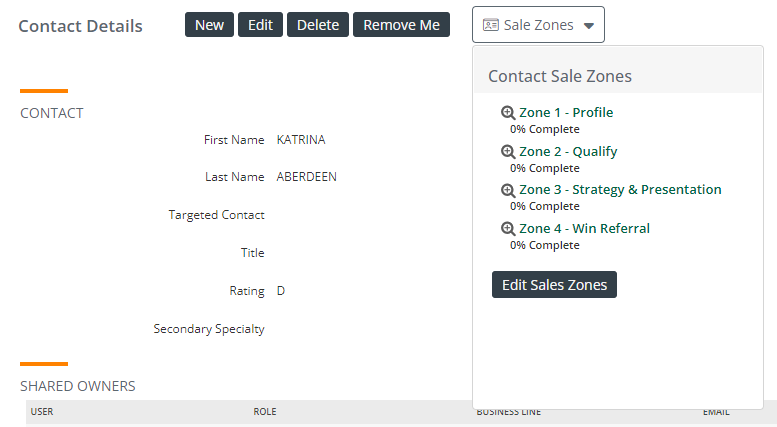Click the Title field label
This screenshot has height=427, width=777.
(252, 253)
